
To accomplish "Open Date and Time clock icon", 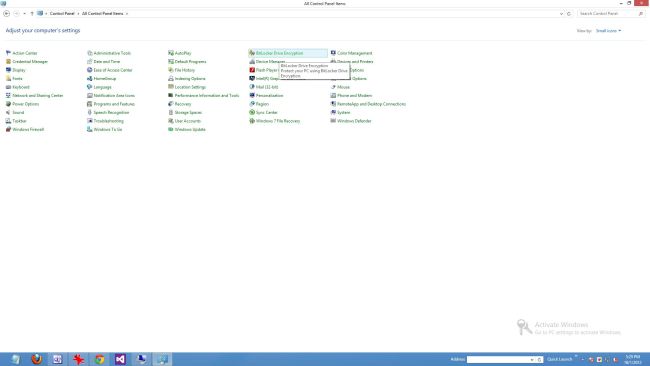I will (89, 61).
